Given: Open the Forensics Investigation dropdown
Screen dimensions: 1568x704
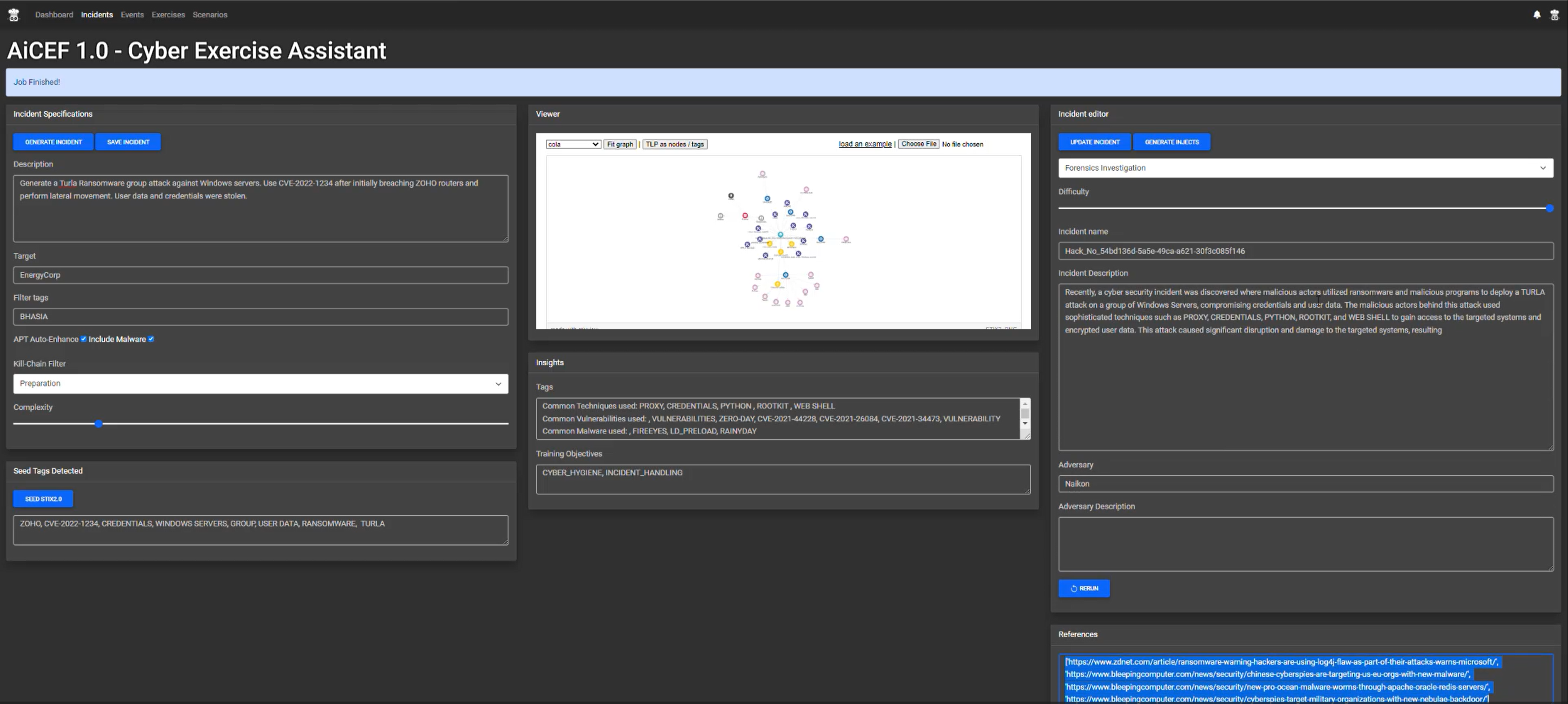Looking at the screenshot, I should pos(1305,168).
